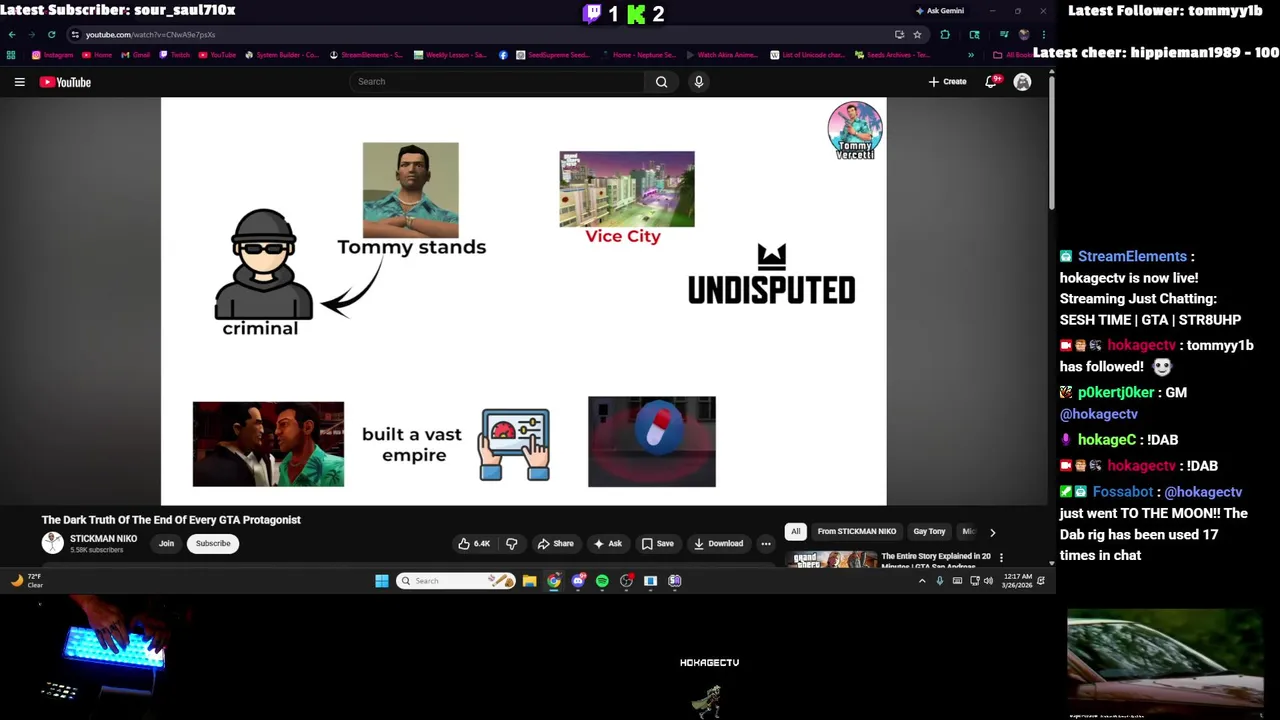Screen dimensions: 1280x720
Task: Go back with browser back arrow
Action: click(12, 35)
